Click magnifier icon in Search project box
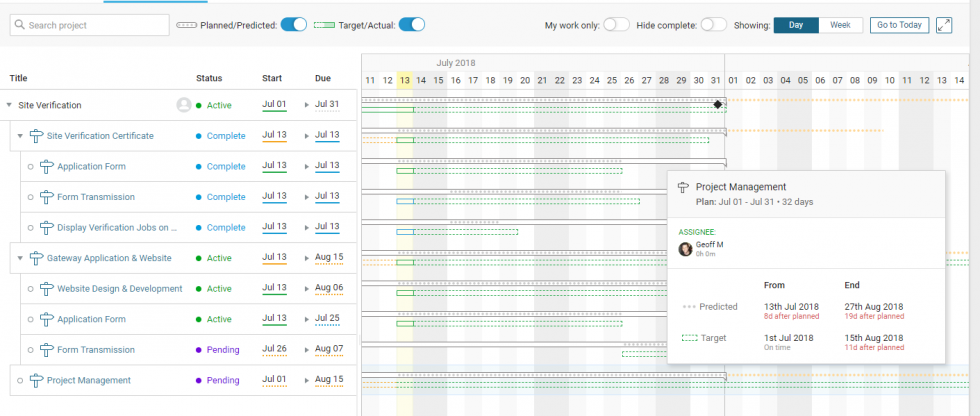This screenshot has width=980, height=416. coord(19,25)
